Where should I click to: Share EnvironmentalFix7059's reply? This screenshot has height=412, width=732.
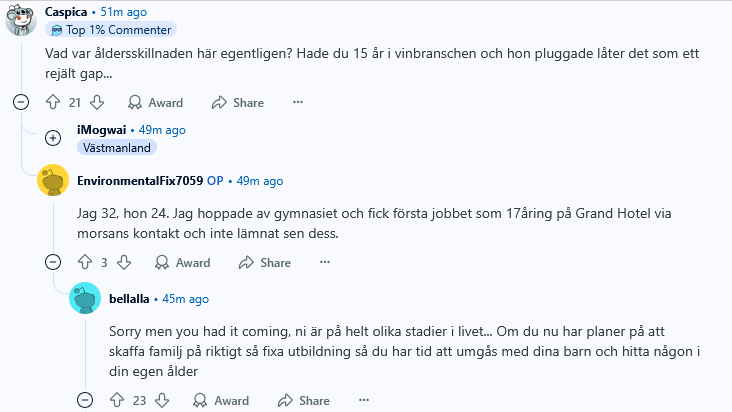click(265, 262)
